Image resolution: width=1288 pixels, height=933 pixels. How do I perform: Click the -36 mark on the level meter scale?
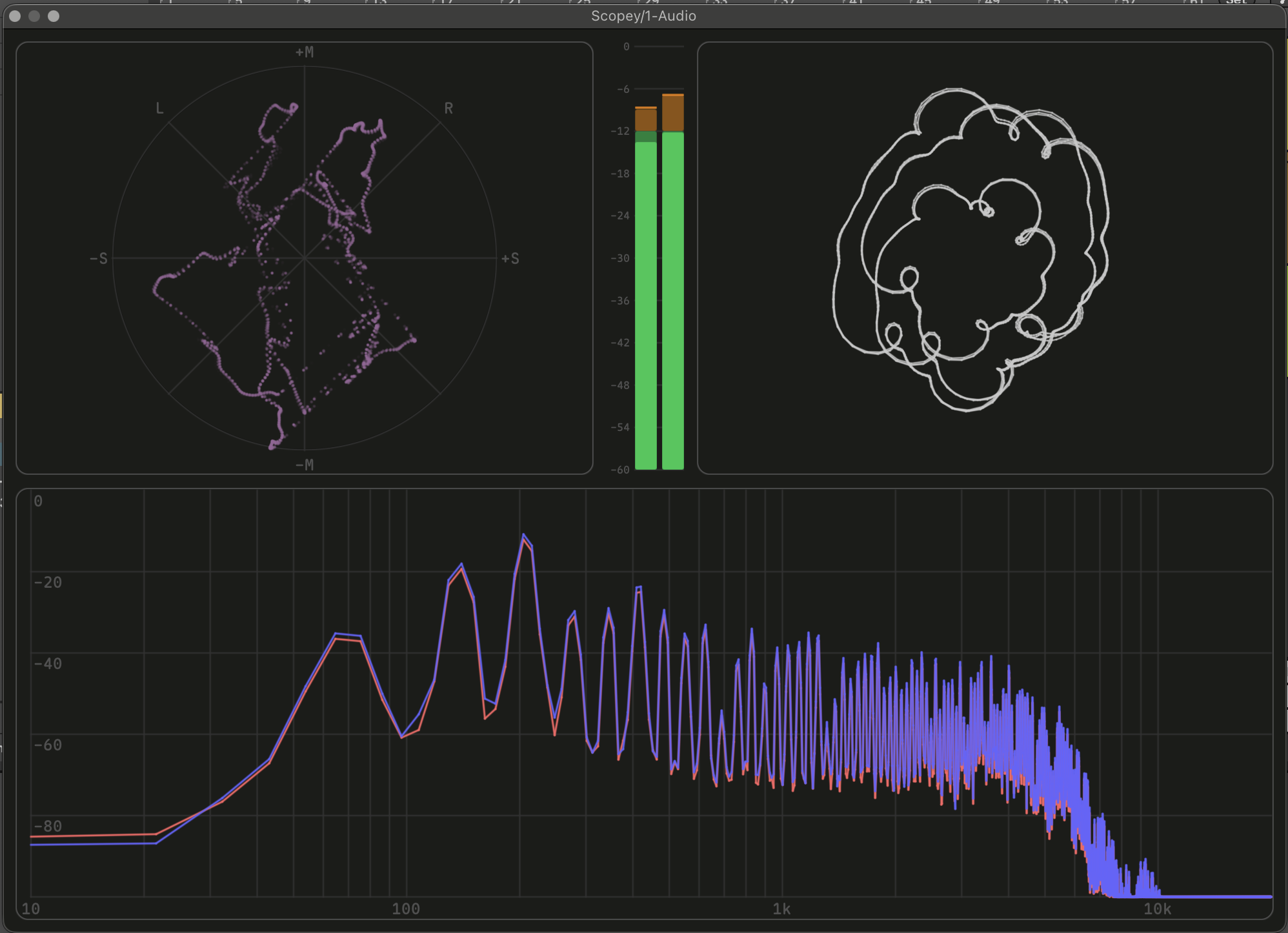620,301
